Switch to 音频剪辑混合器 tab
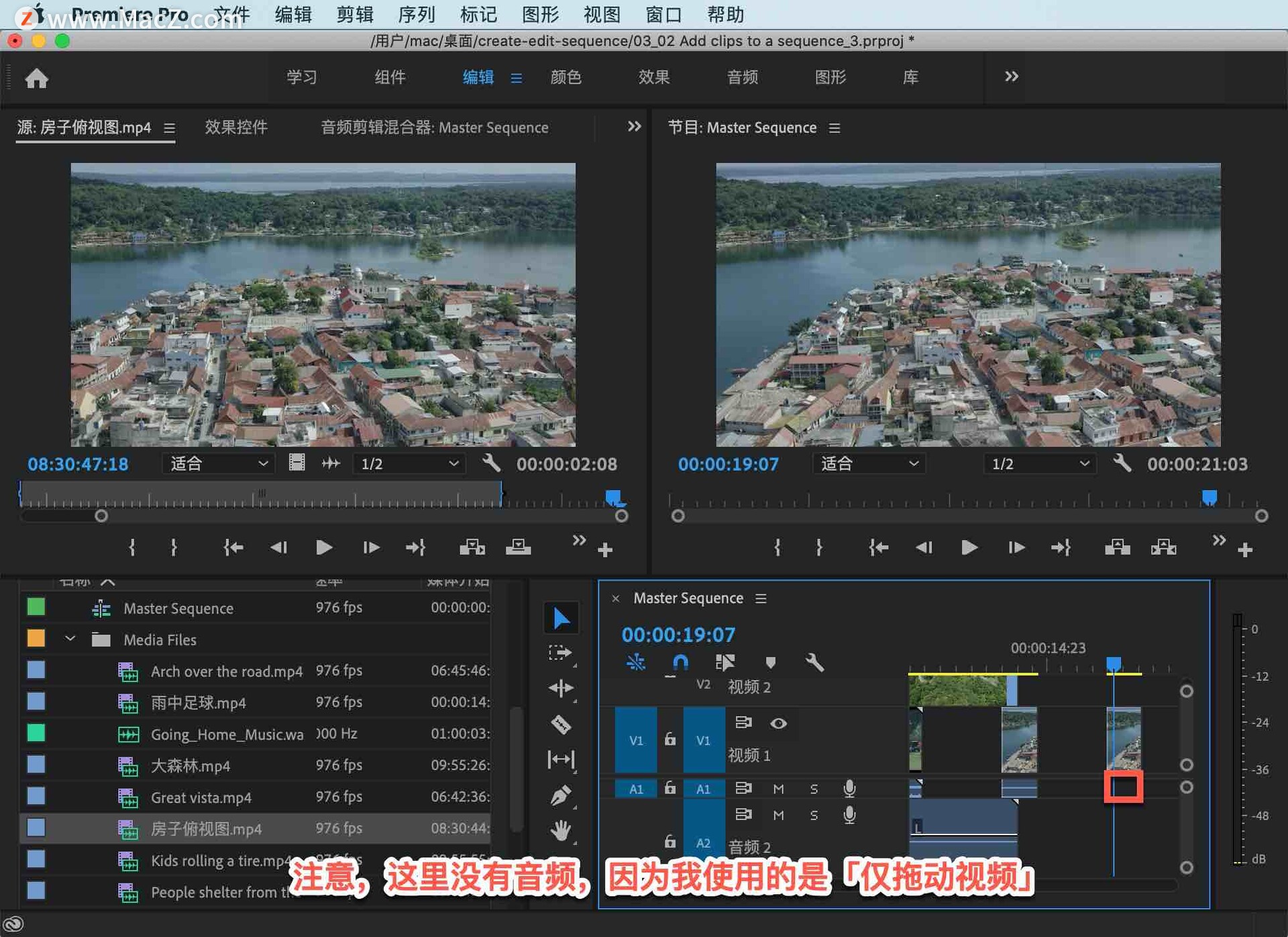The image size is (1288, 937). tap(434, 127)
